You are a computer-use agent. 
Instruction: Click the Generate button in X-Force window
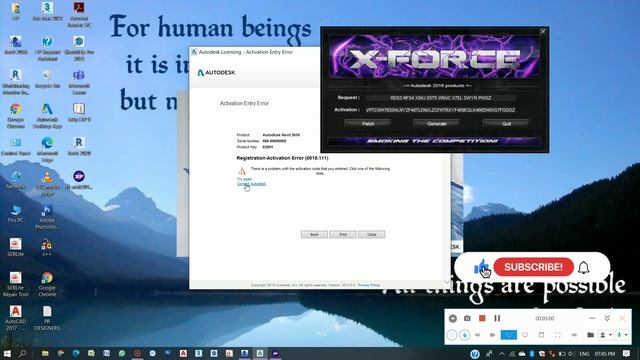click(x=436, y=124)
